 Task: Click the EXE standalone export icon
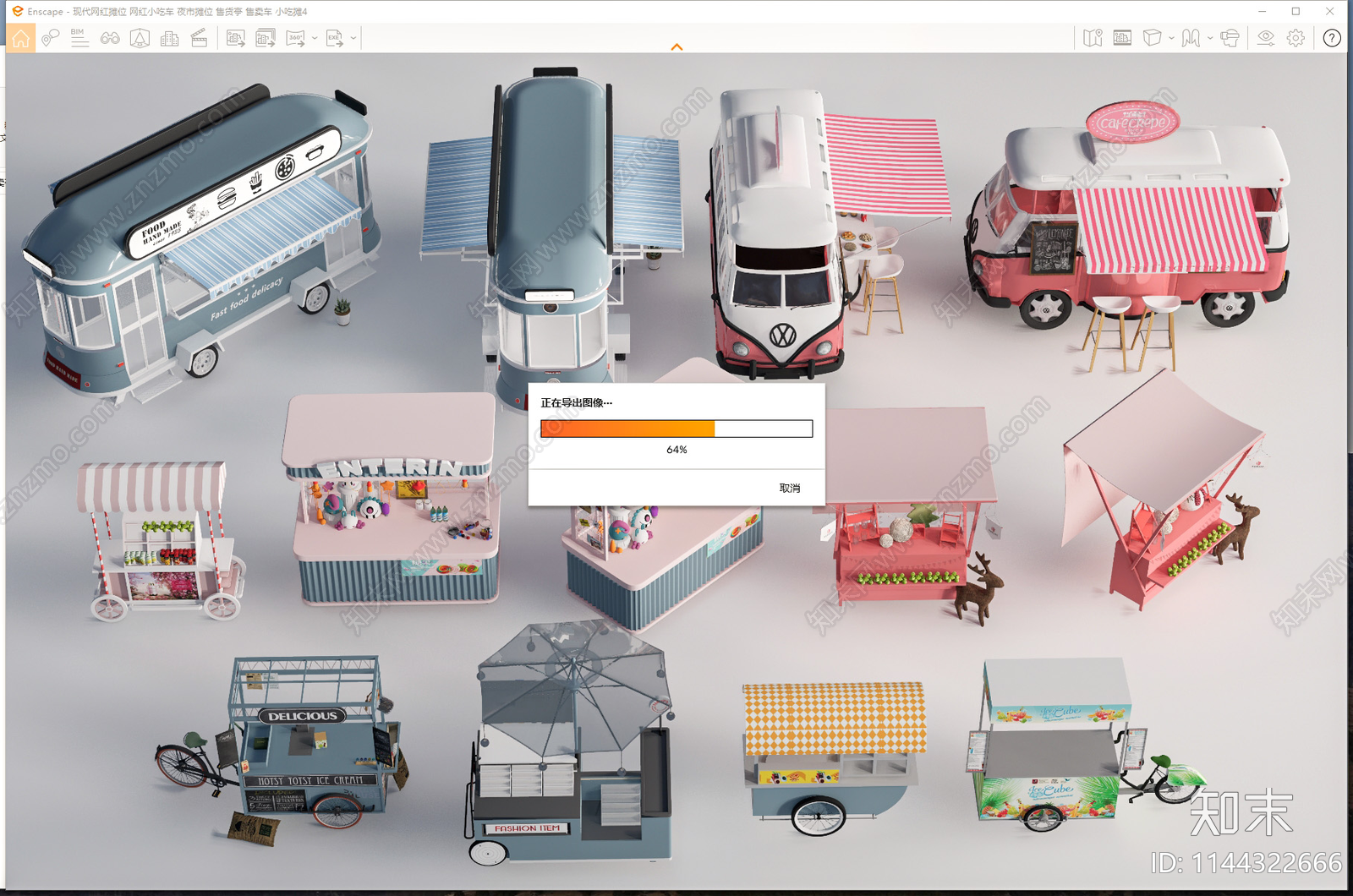tap(335, 38)
